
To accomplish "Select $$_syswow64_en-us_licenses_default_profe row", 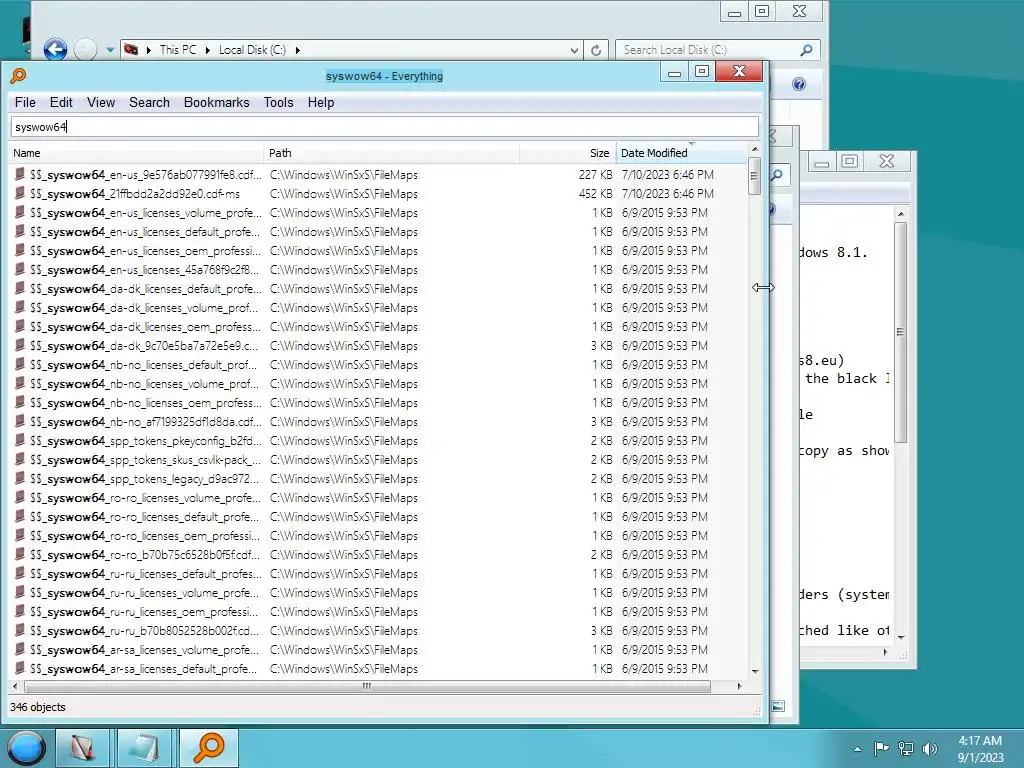I will [x=379, y=231].
